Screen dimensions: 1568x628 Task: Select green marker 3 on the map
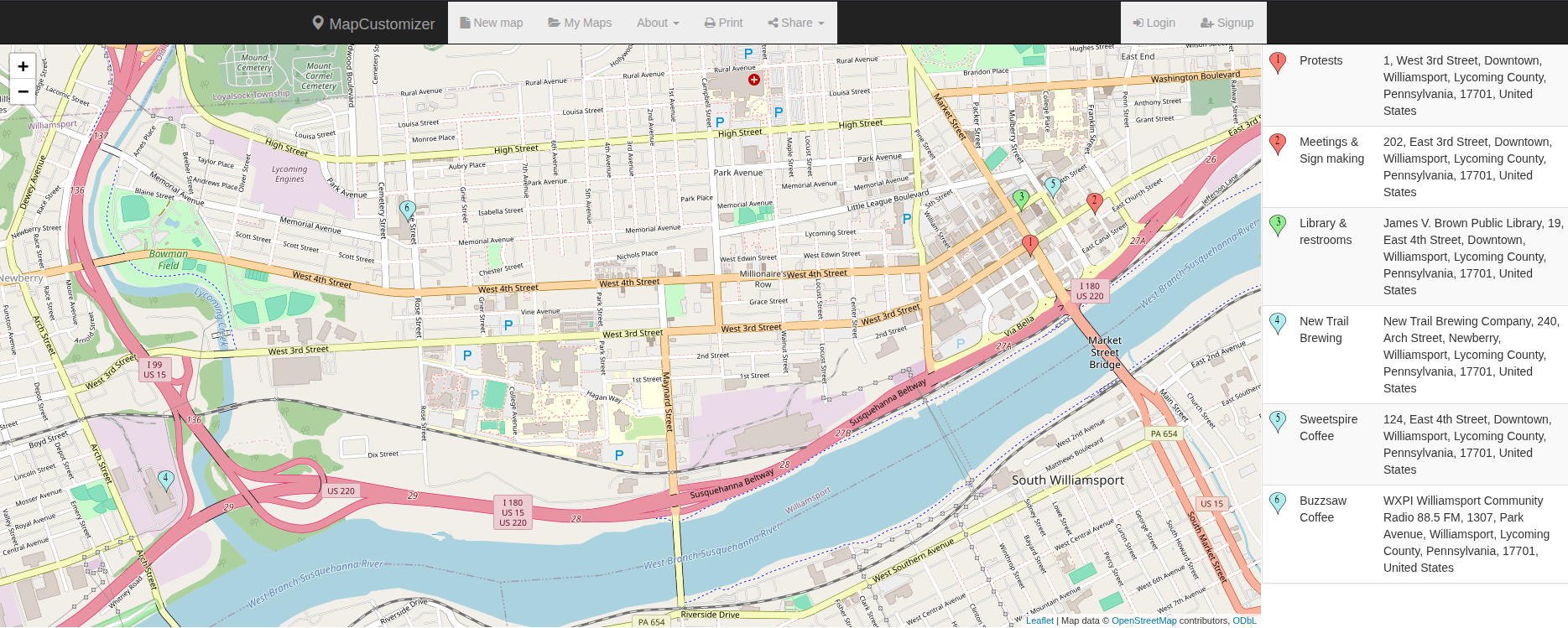pos(1021,199)
